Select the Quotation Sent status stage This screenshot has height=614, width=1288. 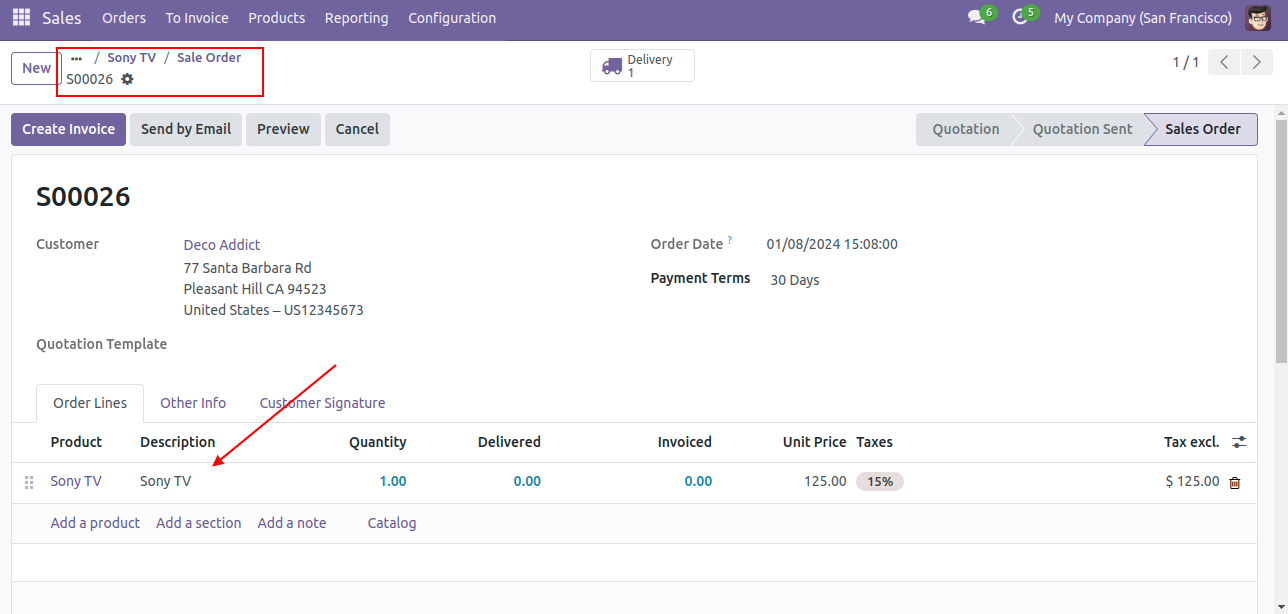(1082, 129)
